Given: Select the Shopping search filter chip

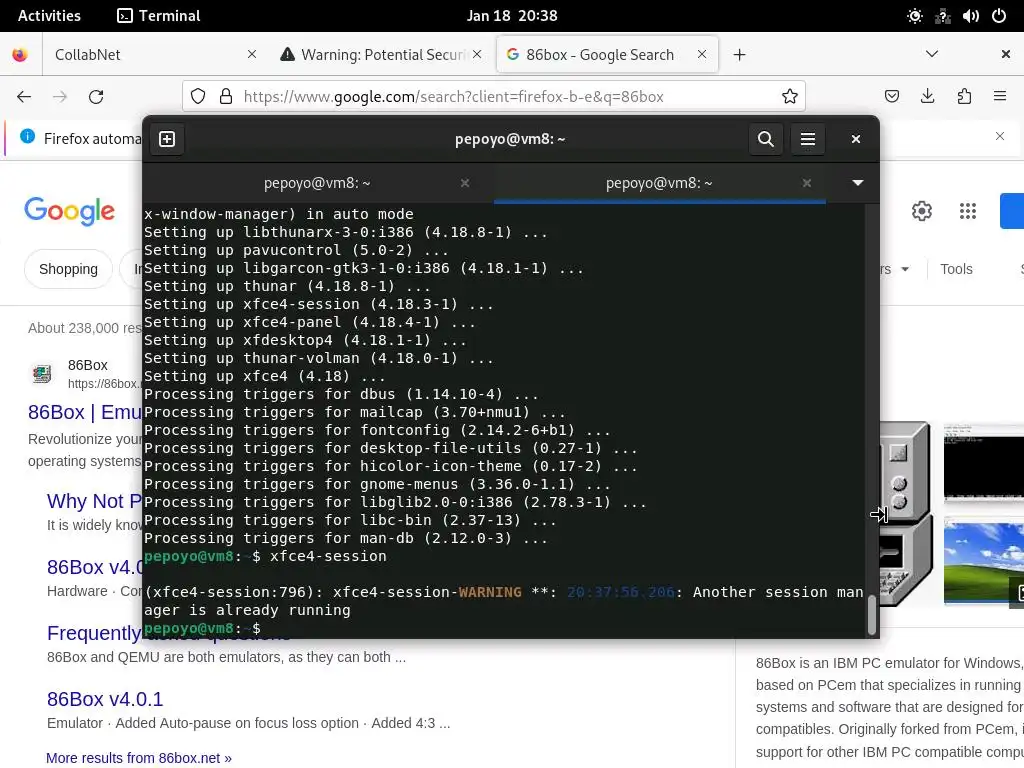Looking at the screenshot, I should point(69,269).
